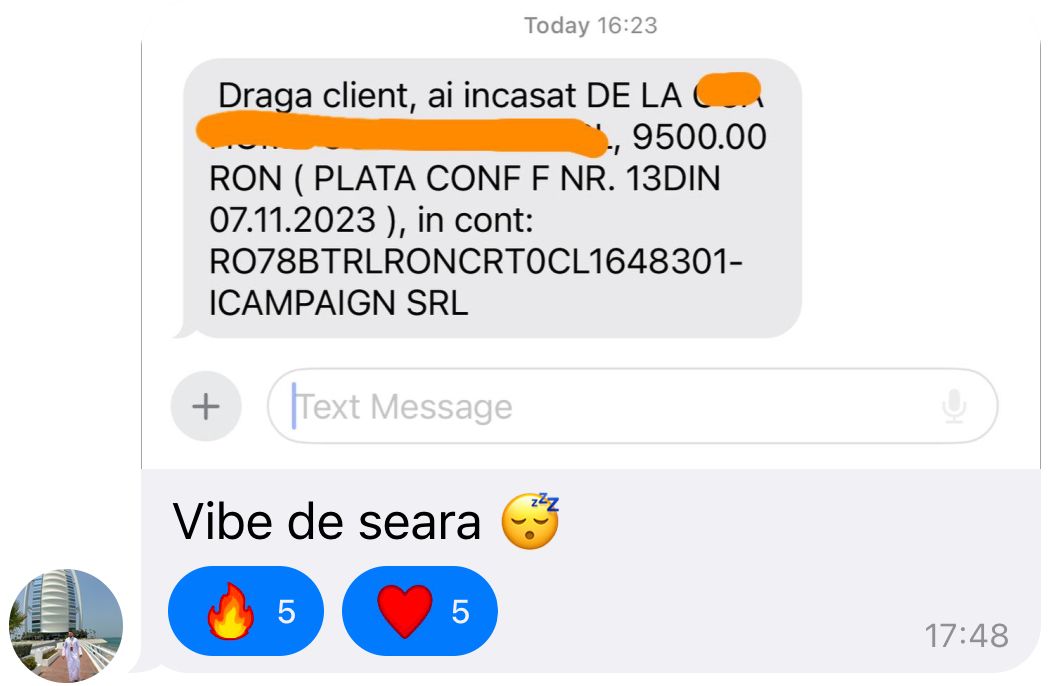Select the Vibe de seara caption
Viewport: 1060px width, 686px height.
[x=327, y=522]
